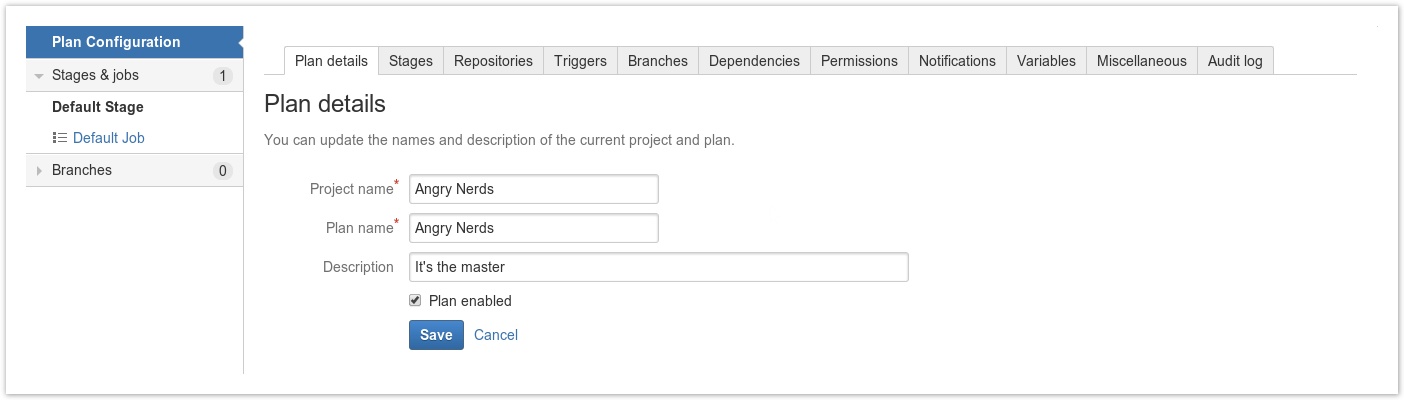Open the Permissions tab
This screenshot has width=1404, height=400.
(859, 61)
